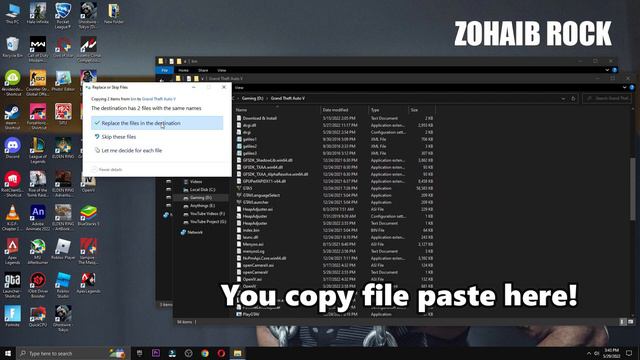Open VLC cone media shortcut
This screenshot has width=640, height=360.
[x=12, y=218]
